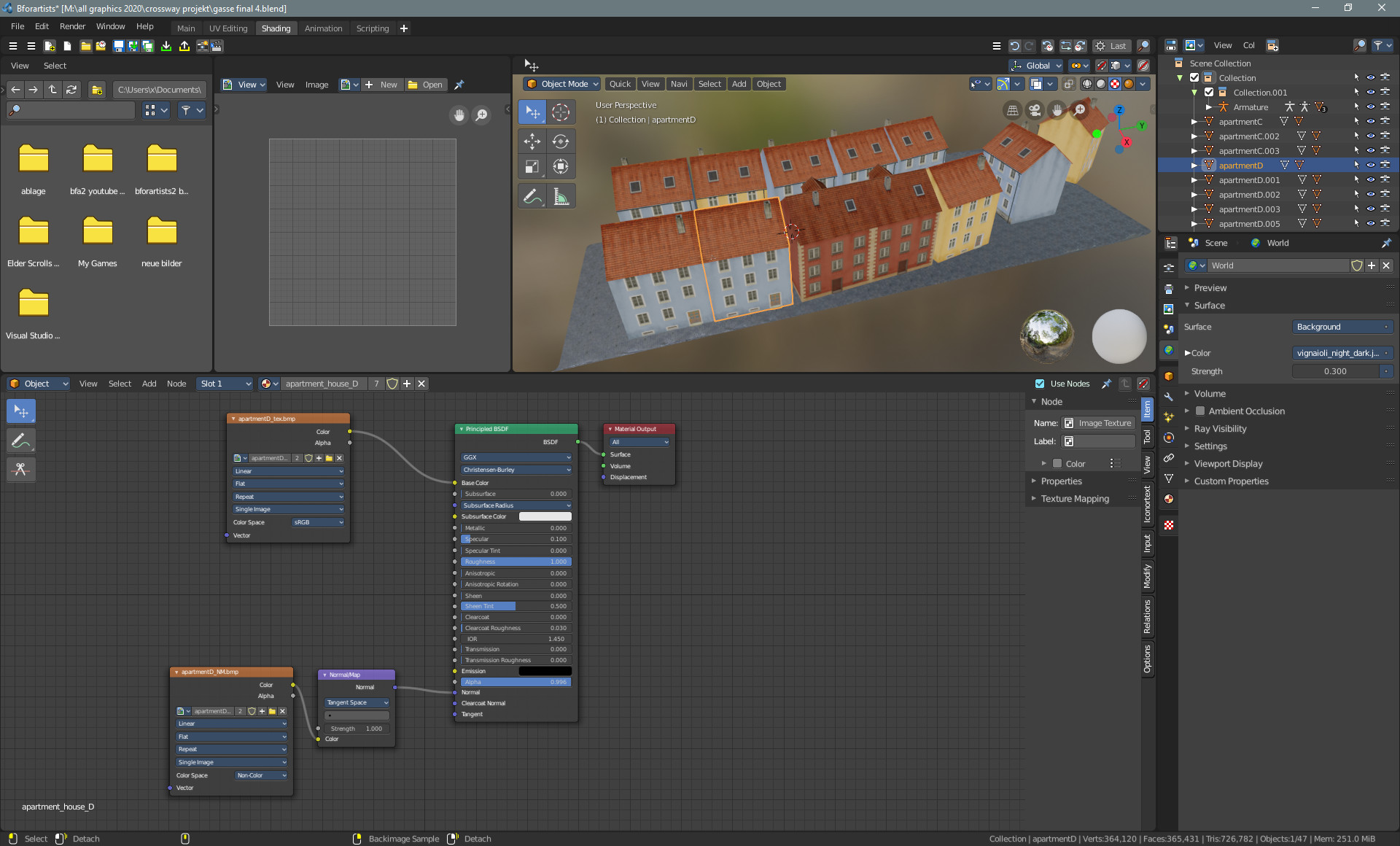Disable the Use Nodes checkbox
The height and width of the screenshot is (846, 1400).
1040,384
